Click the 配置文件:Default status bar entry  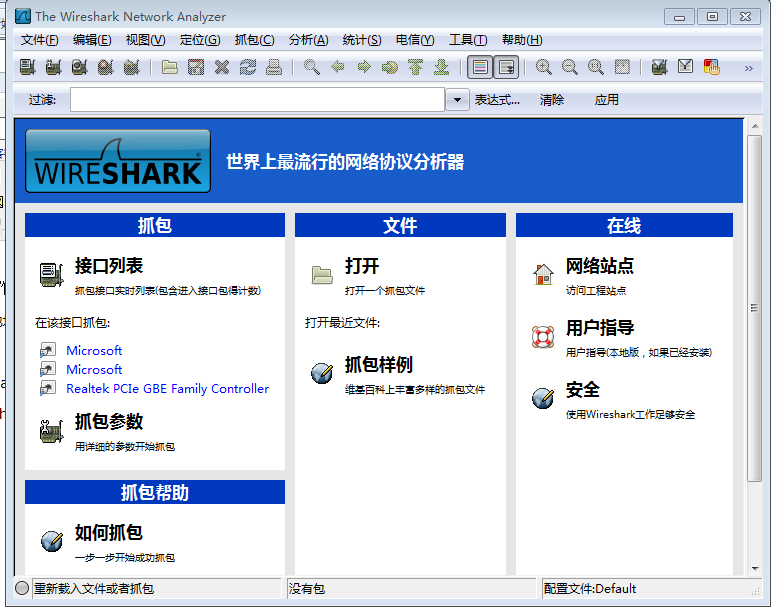click(590, 588)
